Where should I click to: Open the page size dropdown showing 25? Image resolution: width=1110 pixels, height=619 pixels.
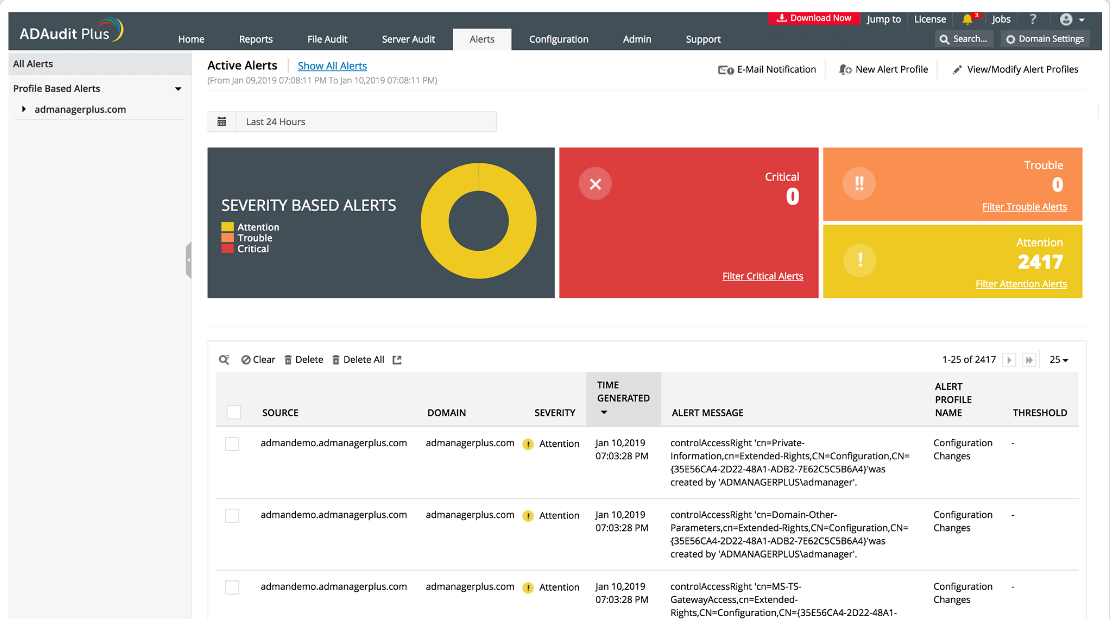[1059, 359]
